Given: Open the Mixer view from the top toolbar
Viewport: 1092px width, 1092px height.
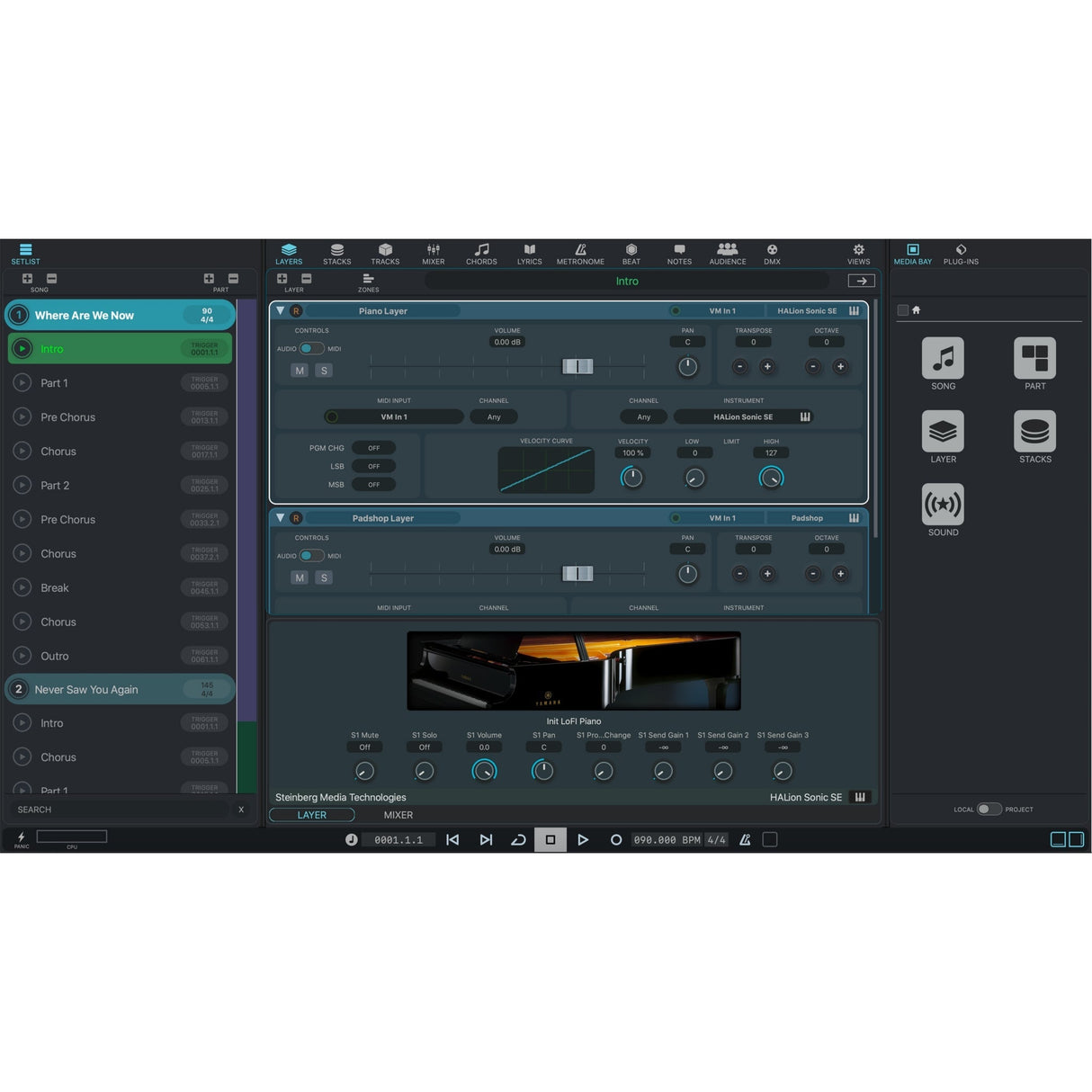Looking at the screenshot, I should coord(433,253).
